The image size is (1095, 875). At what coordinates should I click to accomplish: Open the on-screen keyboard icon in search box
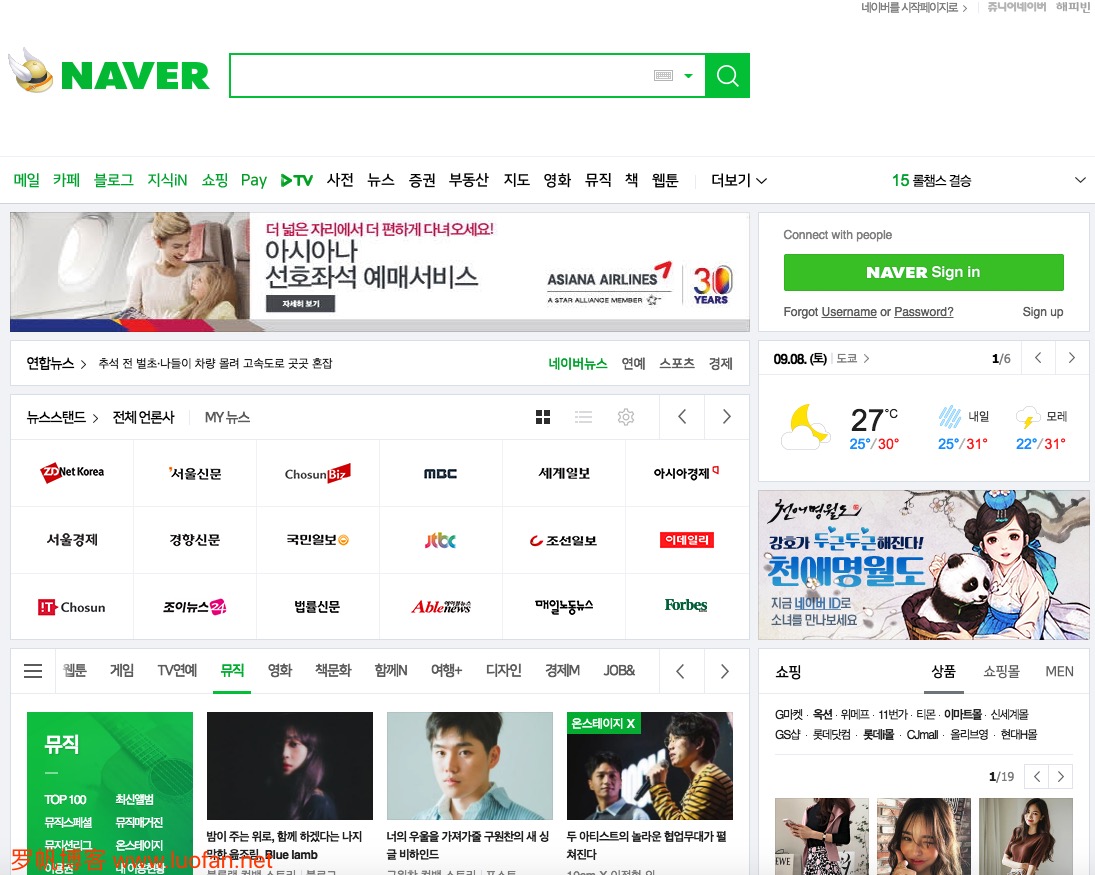[x=663, y=75]
